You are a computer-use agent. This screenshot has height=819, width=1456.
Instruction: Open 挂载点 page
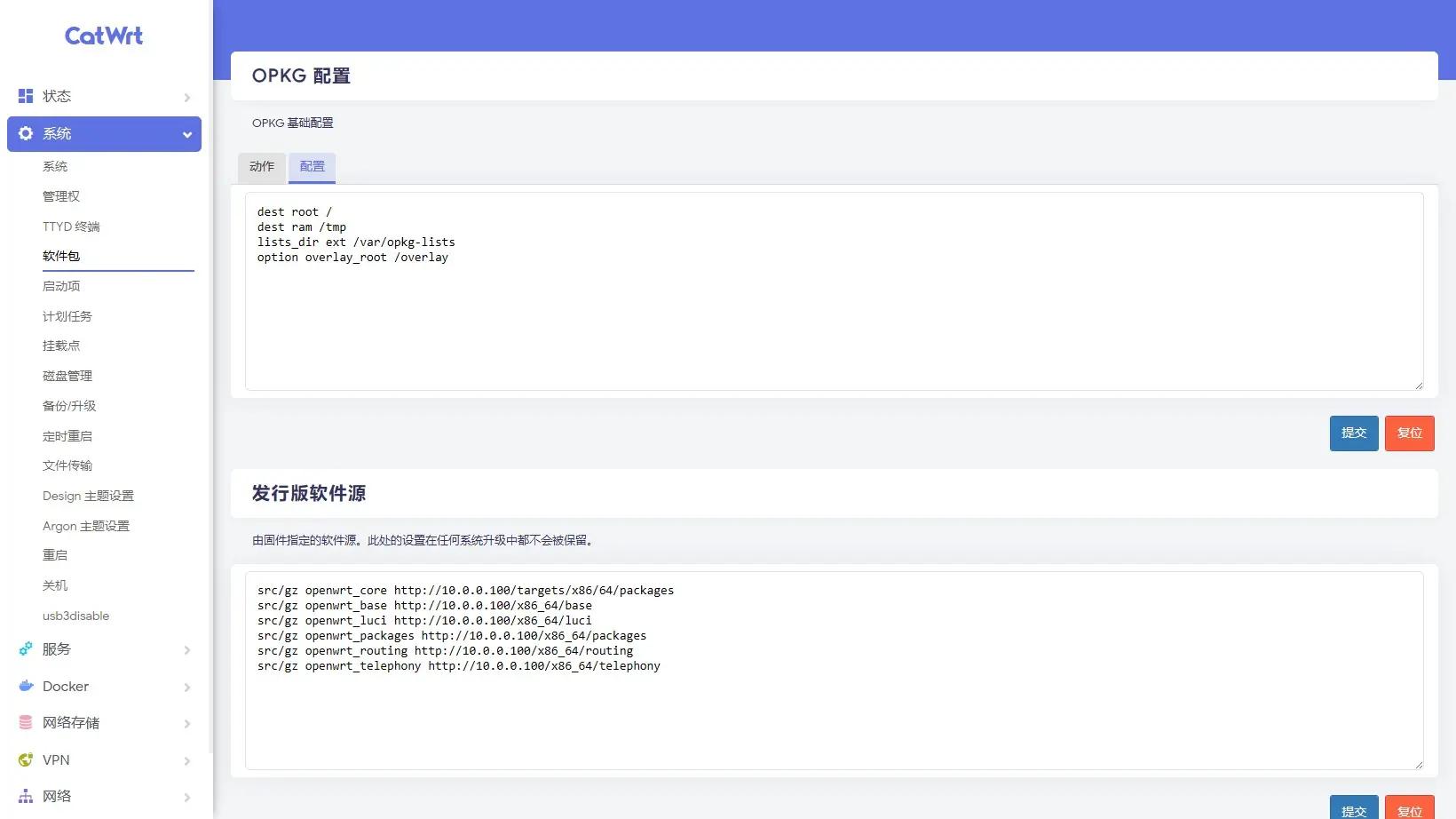pyautogui.click(x=61, y=346)
